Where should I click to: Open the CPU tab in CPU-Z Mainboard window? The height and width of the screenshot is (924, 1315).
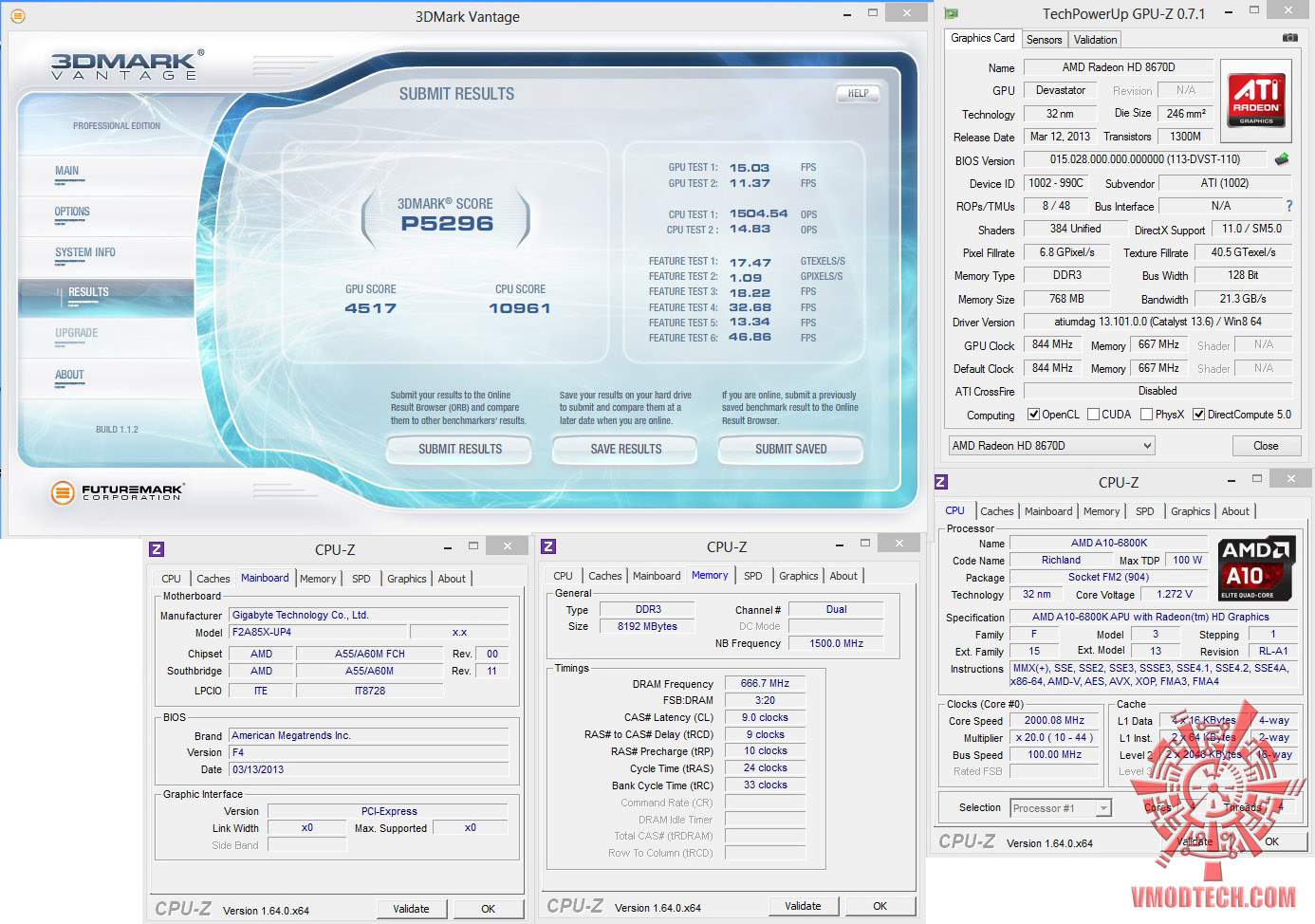click(171, 579)
